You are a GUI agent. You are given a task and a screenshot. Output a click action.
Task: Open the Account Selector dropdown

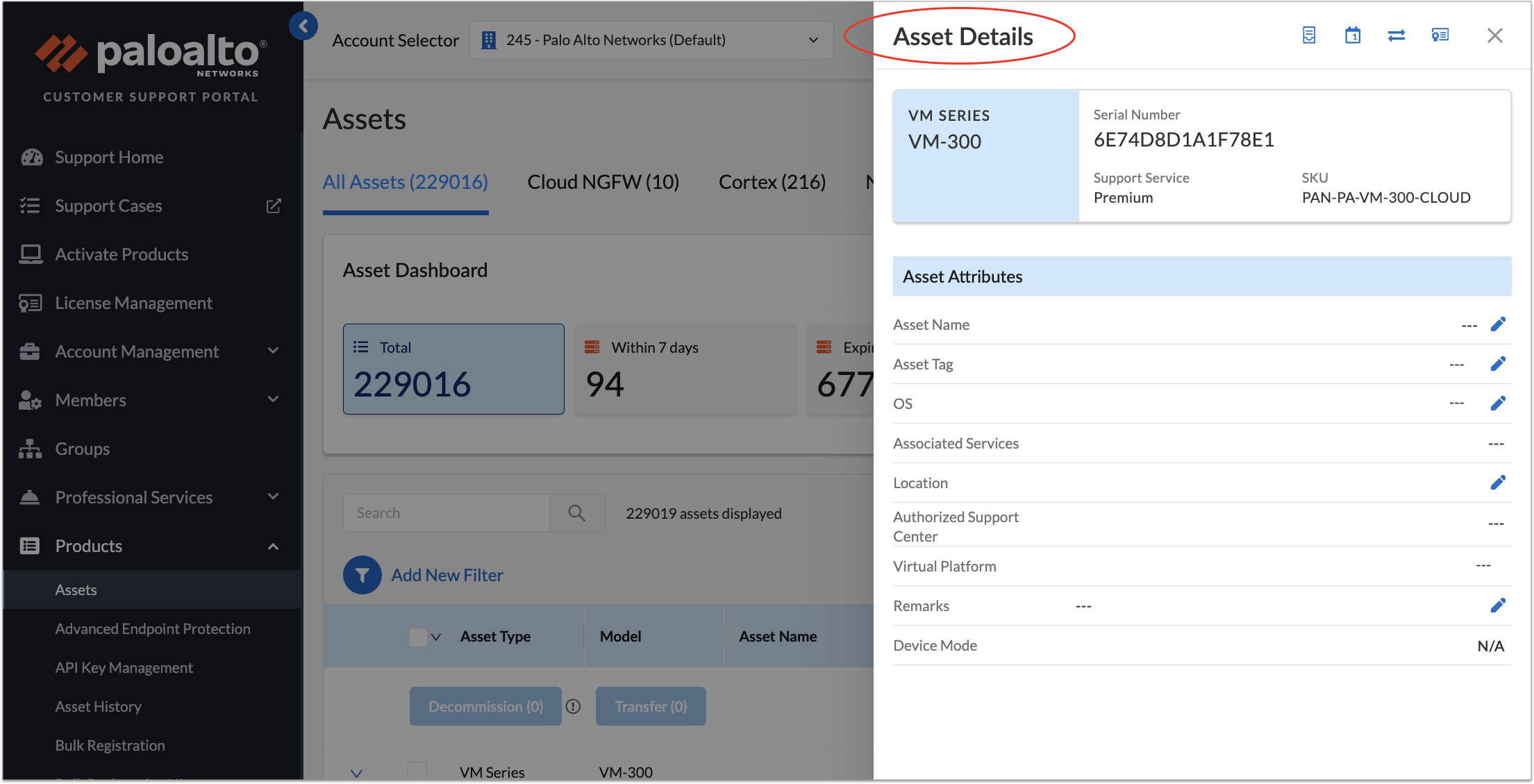(x=651, y=40)
